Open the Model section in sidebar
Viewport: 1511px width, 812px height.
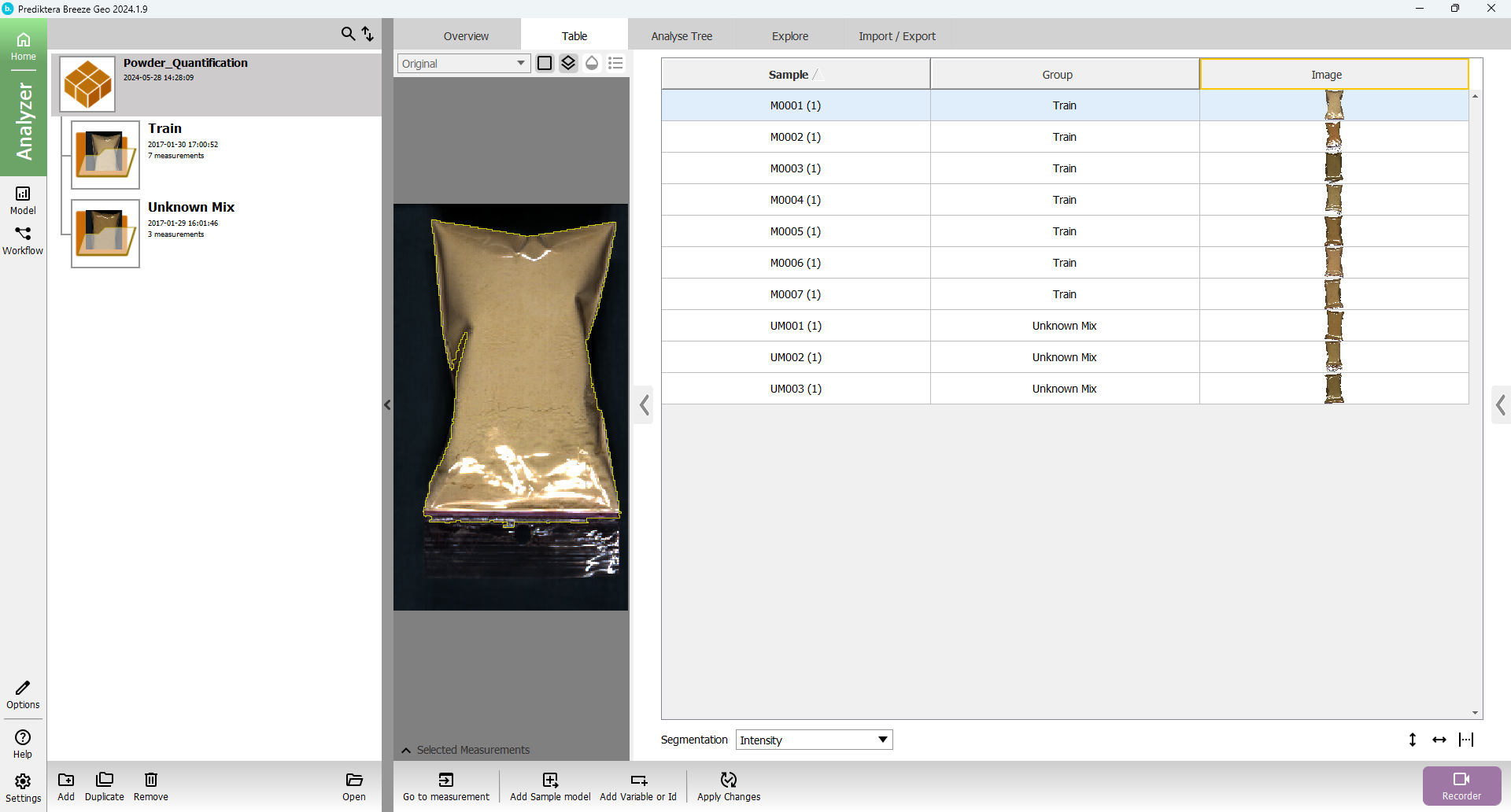point(23,200)
